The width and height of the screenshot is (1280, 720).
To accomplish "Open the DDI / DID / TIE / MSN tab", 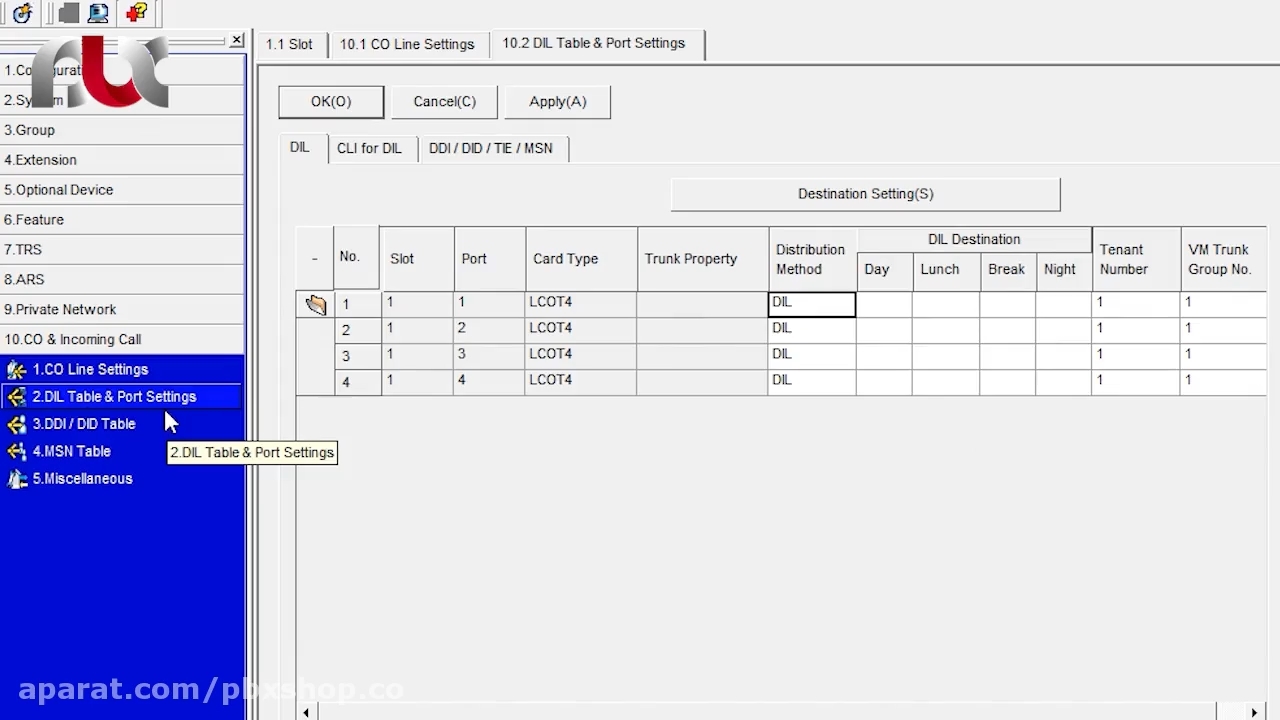I will (x=490, y=148).
